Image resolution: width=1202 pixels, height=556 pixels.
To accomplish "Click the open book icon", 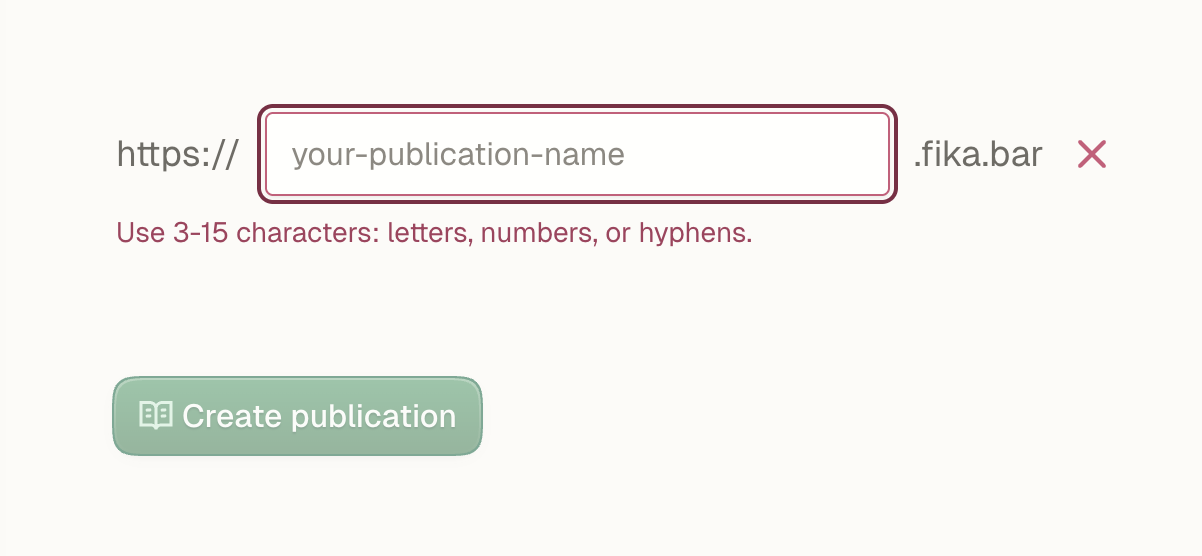I will [155, 415].
